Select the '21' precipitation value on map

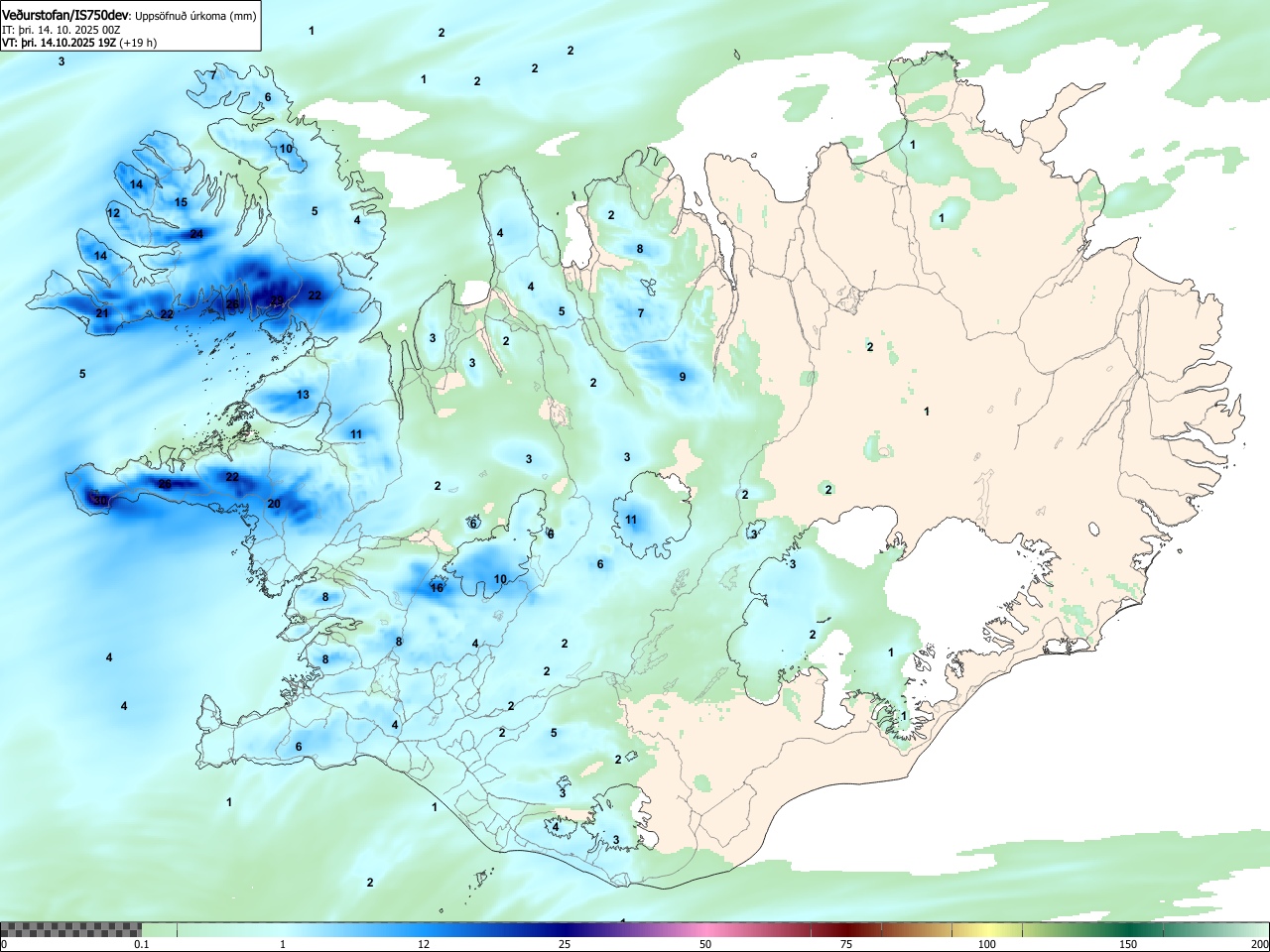pos(102,313)
